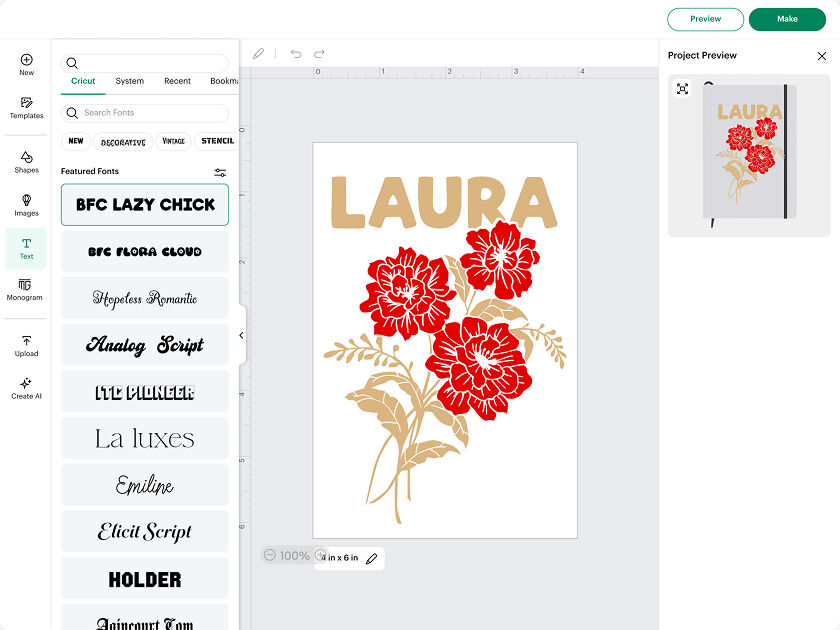Toggle the VINTAGE font filter chip
The image size is (840, 630).
click(x=174, y=142)
